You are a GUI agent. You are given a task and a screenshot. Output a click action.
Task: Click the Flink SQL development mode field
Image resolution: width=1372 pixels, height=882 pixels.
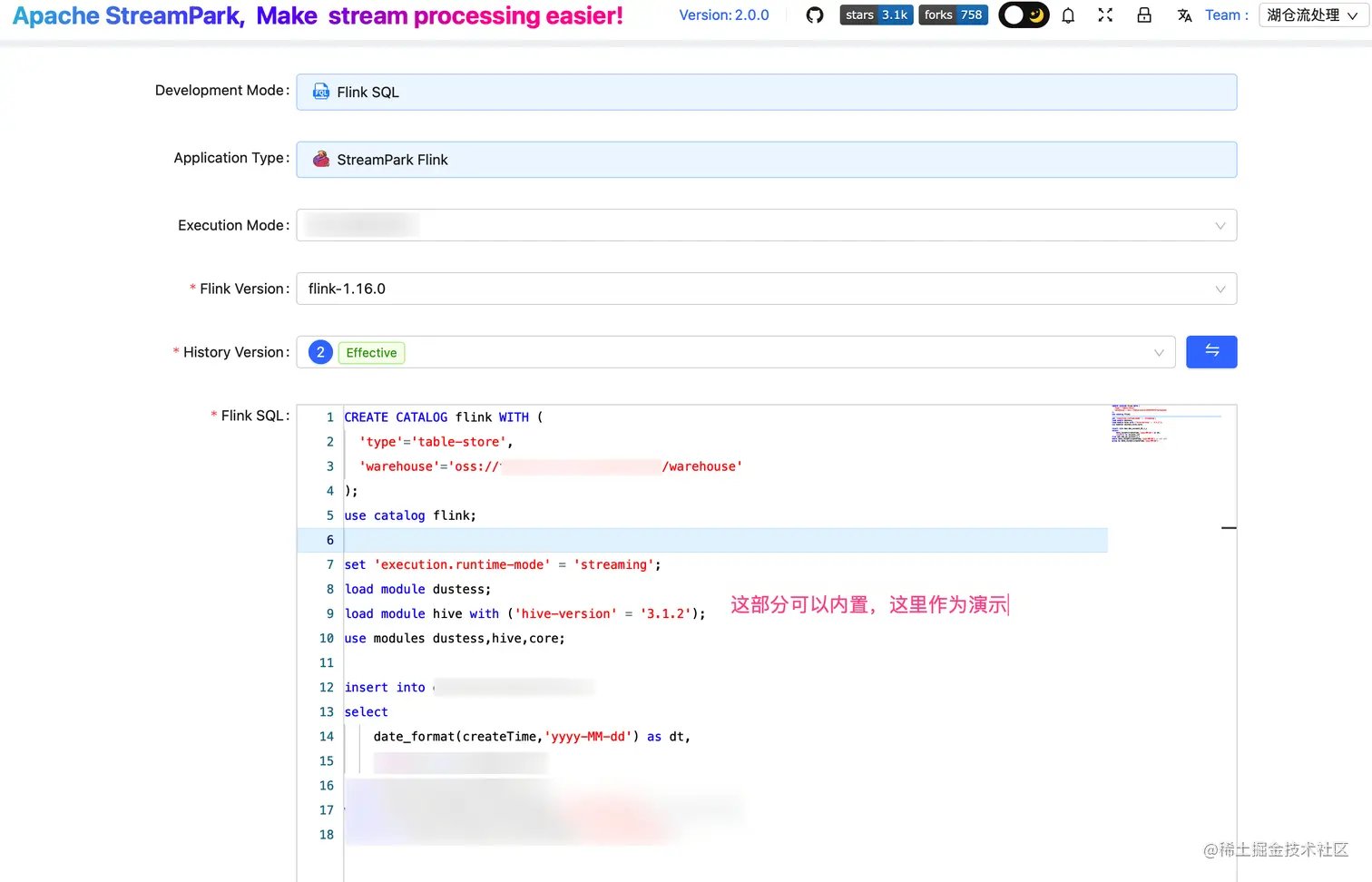(x=766, y=93)
